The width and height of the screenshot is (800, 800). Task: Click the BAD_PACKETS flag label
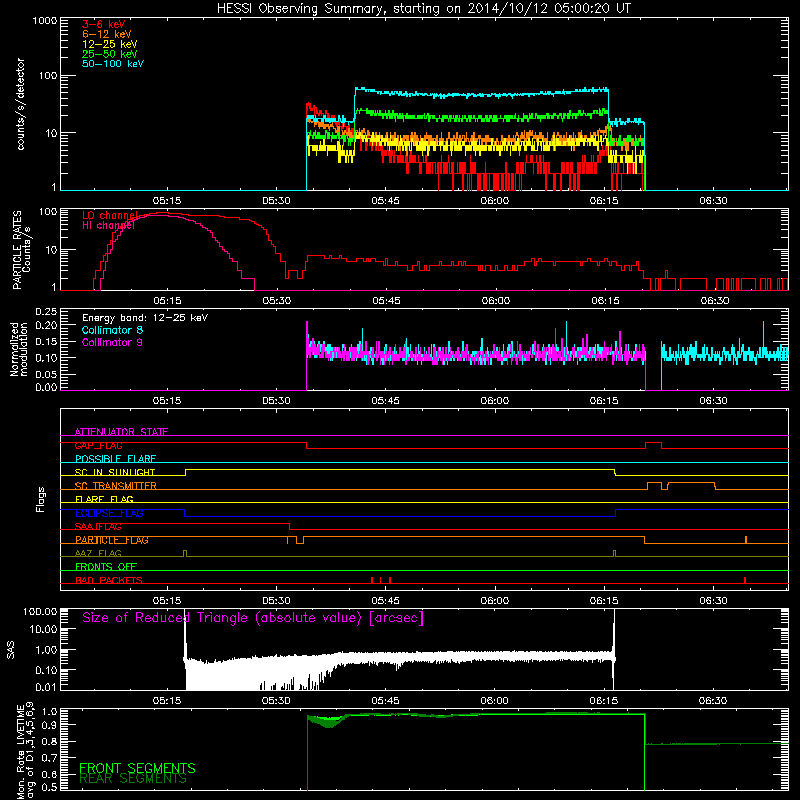pos(109,580)
